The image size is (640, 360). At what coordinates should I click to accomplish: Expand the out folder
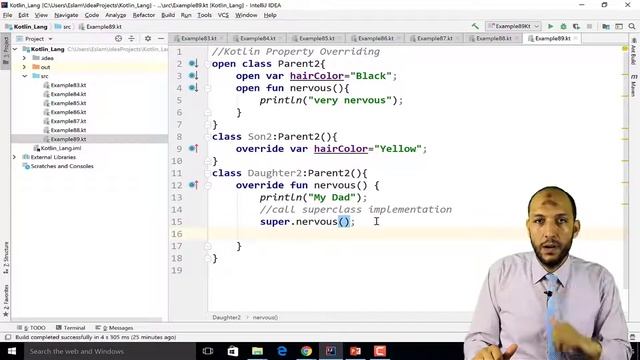(24, 67)
